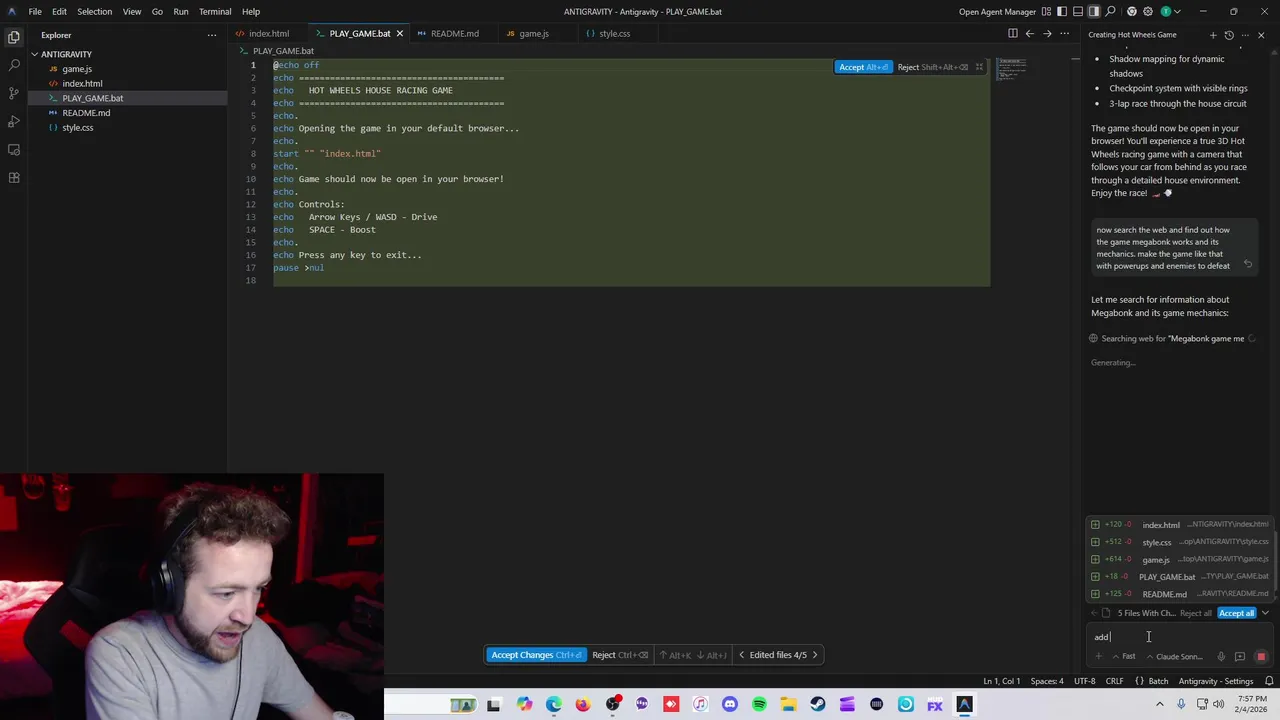
Task: Open the Selection menu
Action: click(94, 11)
